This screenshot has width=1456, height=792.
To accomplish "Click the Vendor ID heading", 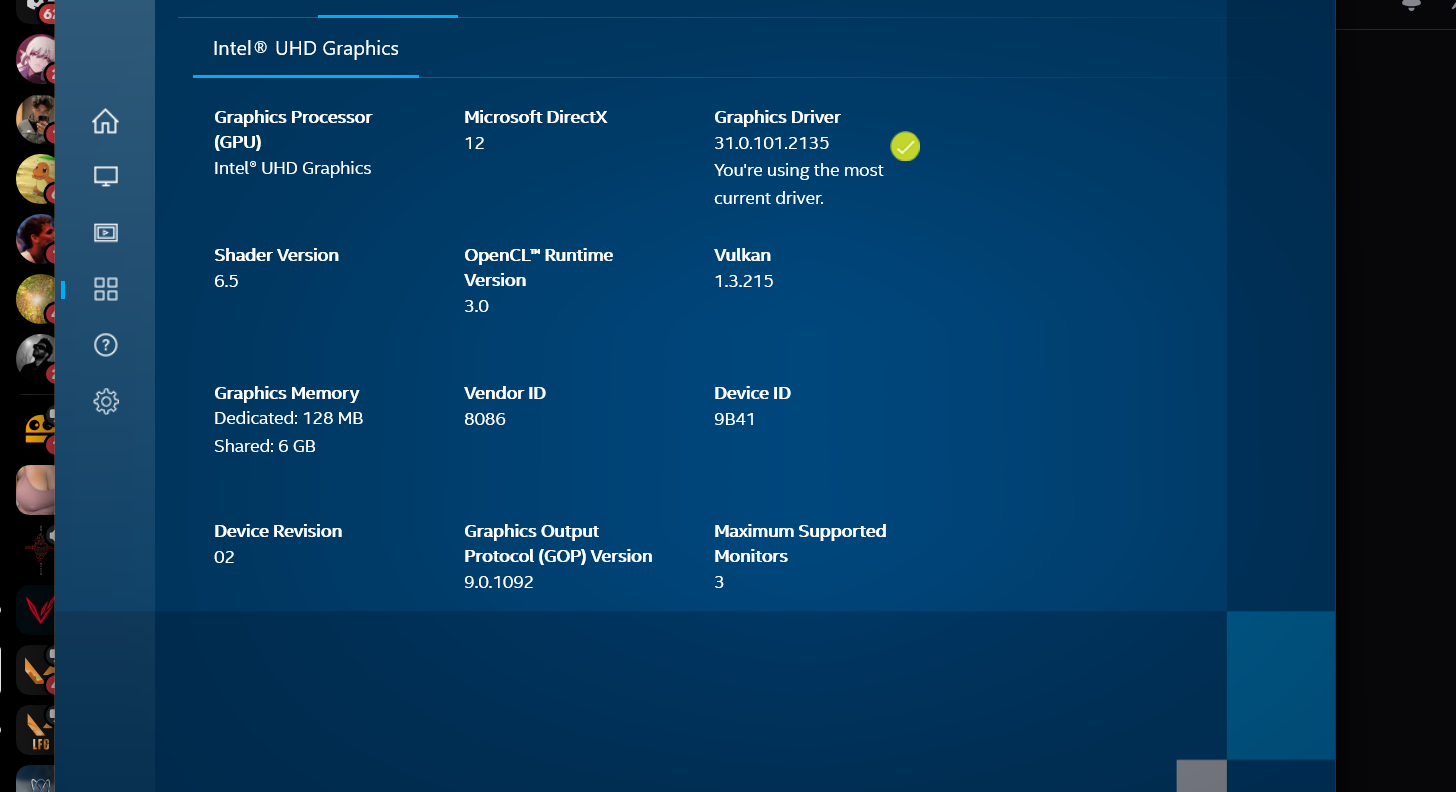I will pyautogui.click(x=505, y=393).
